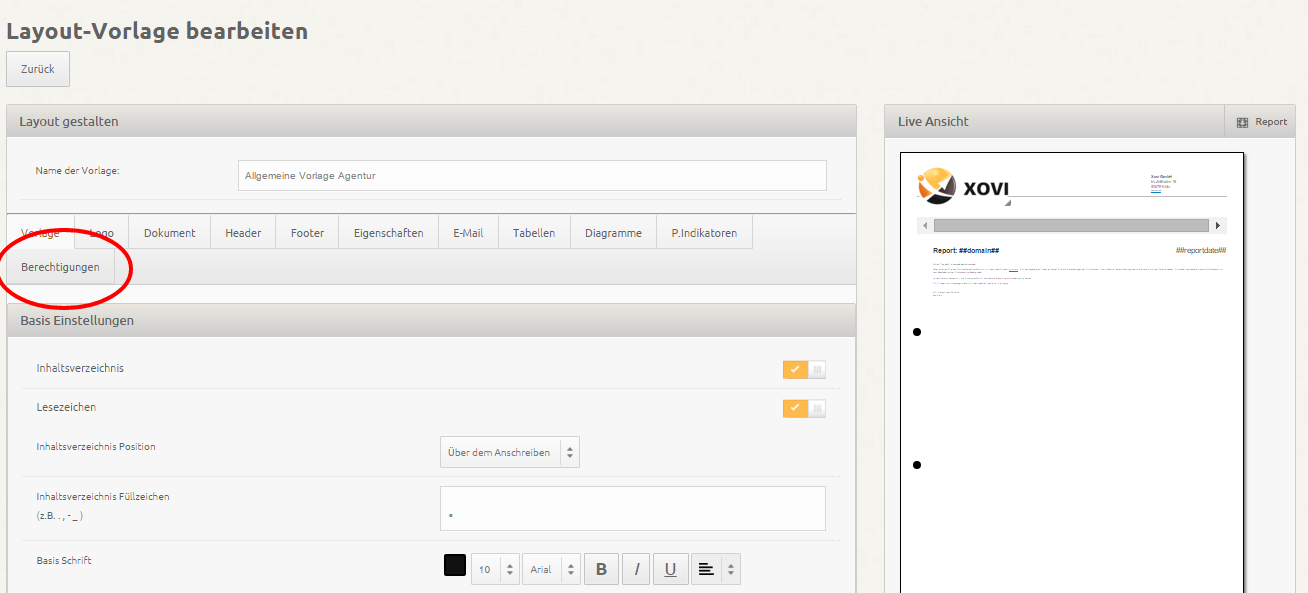Switch to the Berechtigungen tab
Image resolution: width=1308 pixels, height=593 pixels.
point(60,267)
